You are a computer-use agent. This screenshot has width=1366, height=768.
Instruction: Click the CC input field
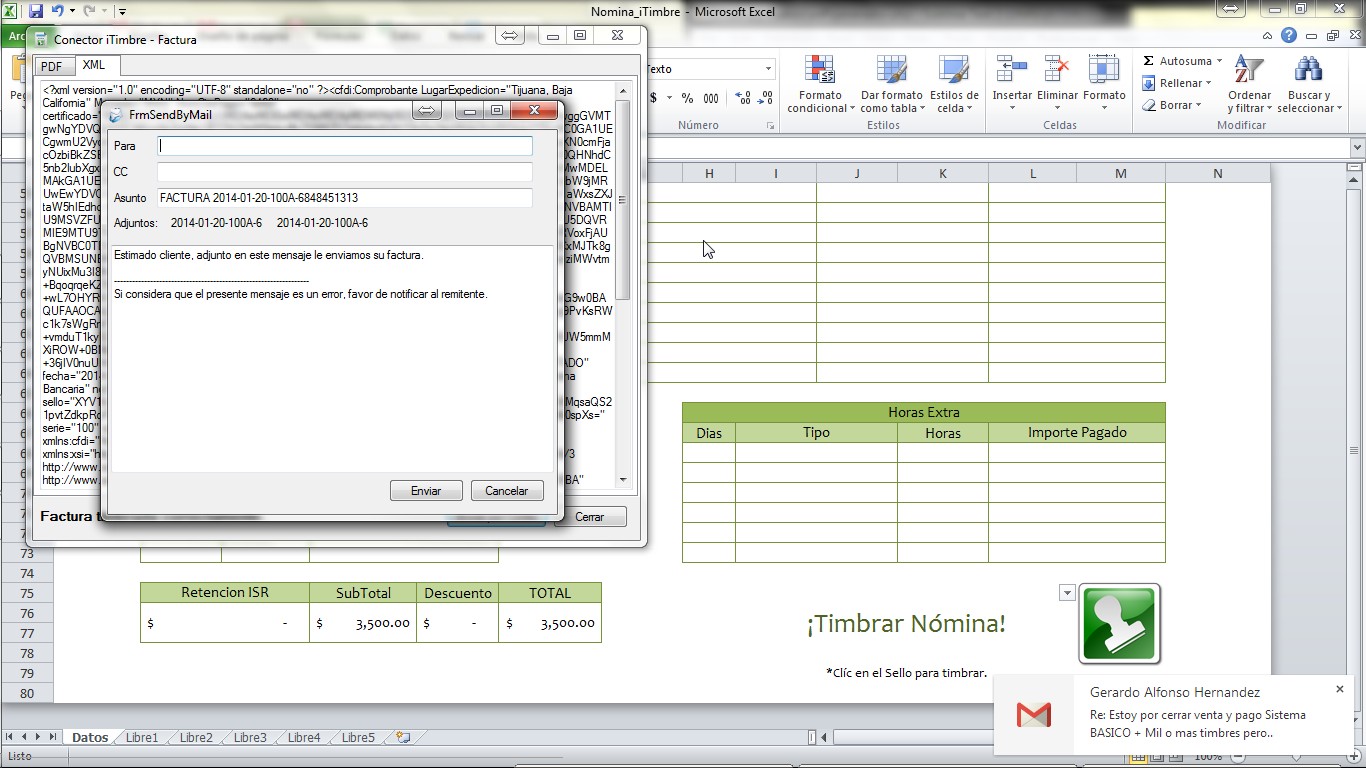click(x=345, y=172)
